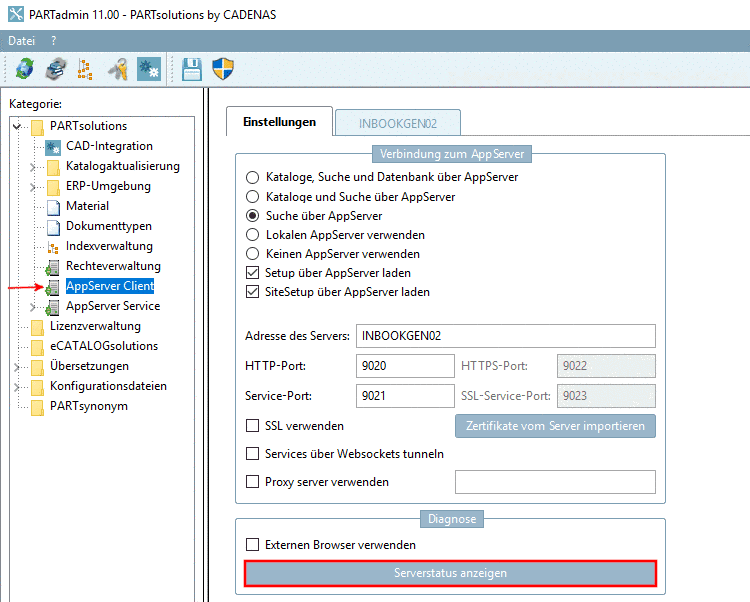Screen dimensions: 750x602
Task: Click the Übersetzungen folder icon
Action: pos(37,367)
